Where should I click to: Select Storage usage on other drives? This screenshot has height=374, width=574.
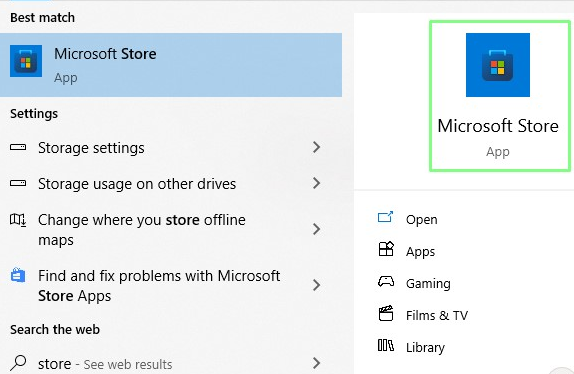(x=171, y=184)
